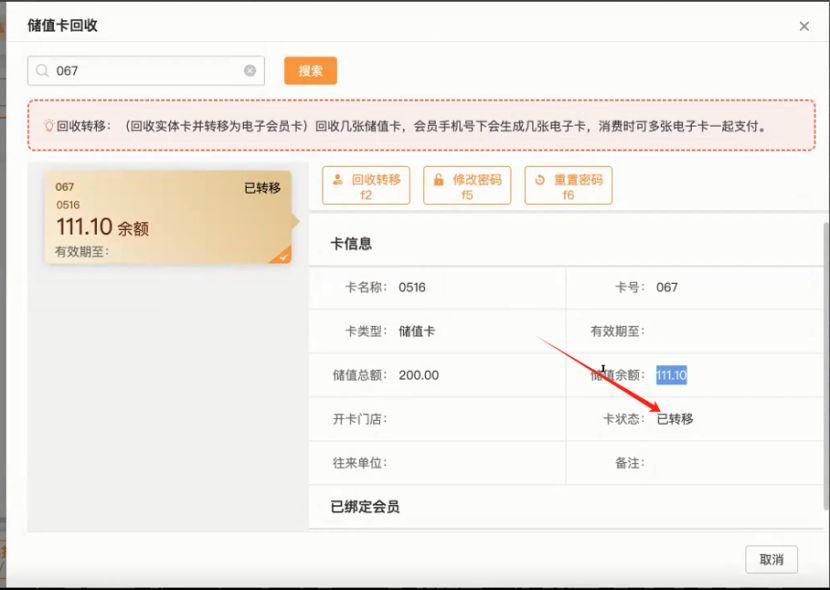
Task: Click the highlighted 111.10 balance value
Action: tap(671, 375)
